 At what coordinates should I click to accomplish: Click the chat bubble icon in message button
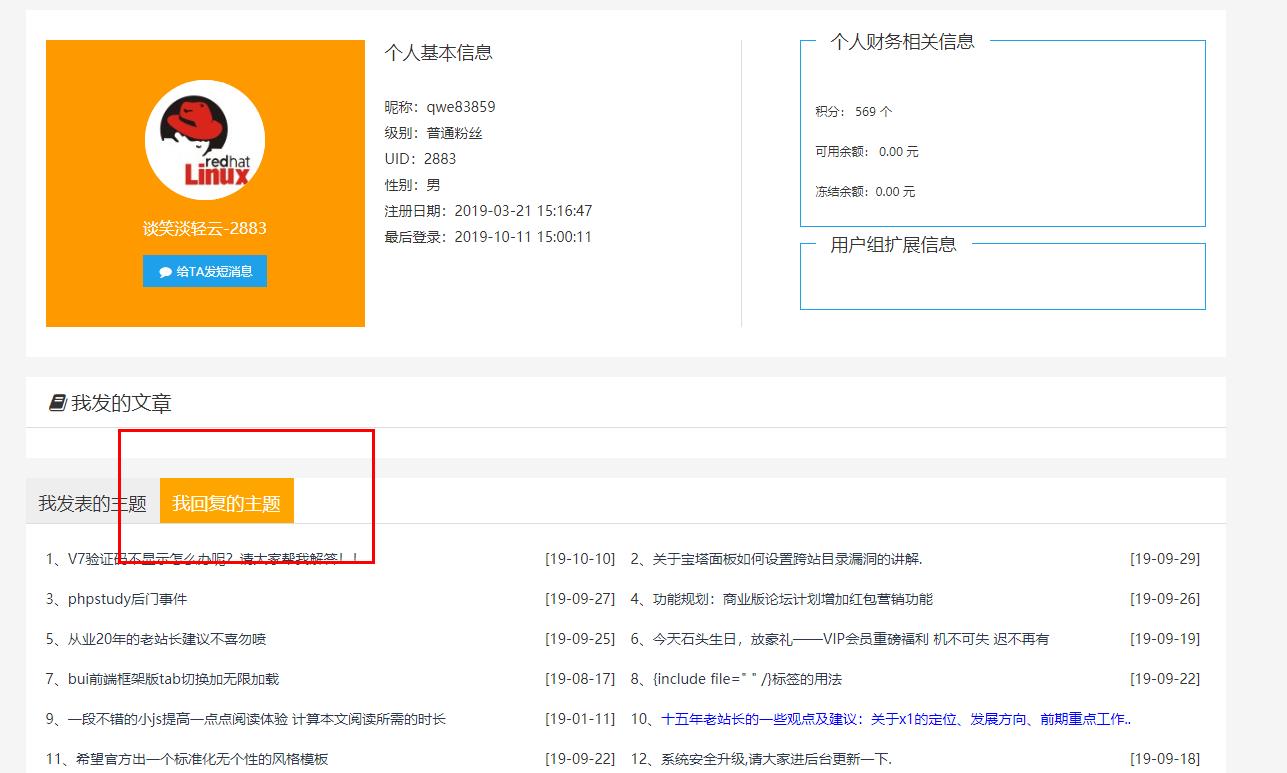coord(165,272)
